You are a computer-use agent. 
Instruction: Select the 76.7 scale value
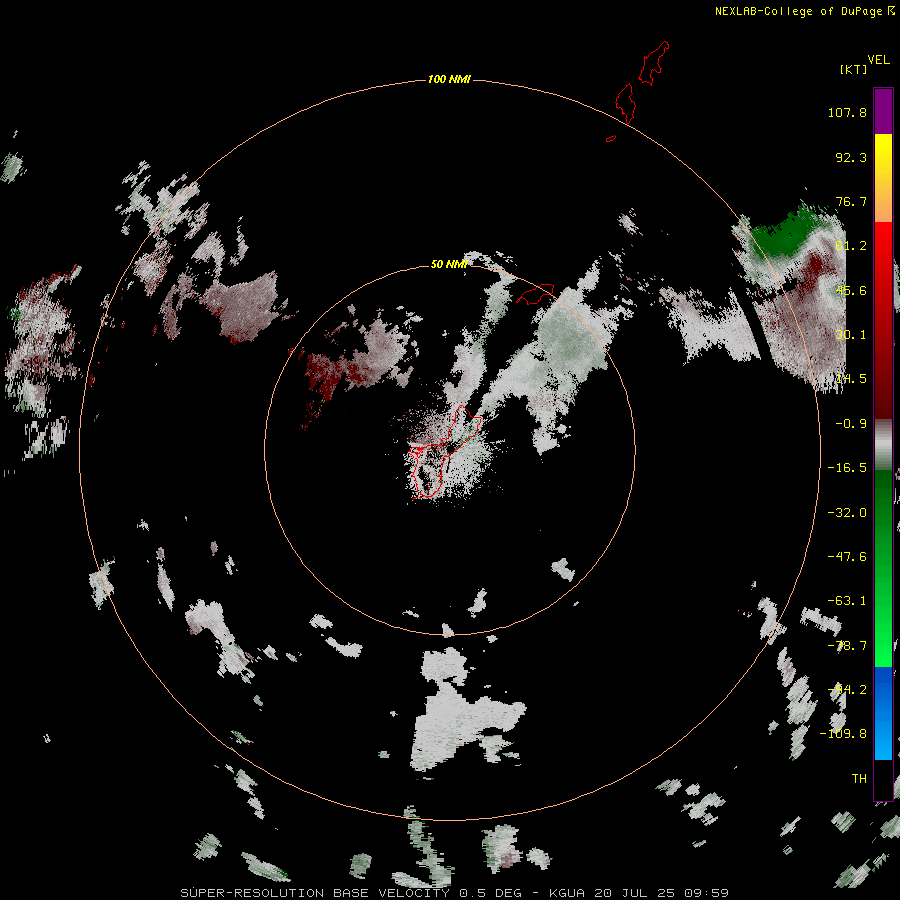[851, 201]
